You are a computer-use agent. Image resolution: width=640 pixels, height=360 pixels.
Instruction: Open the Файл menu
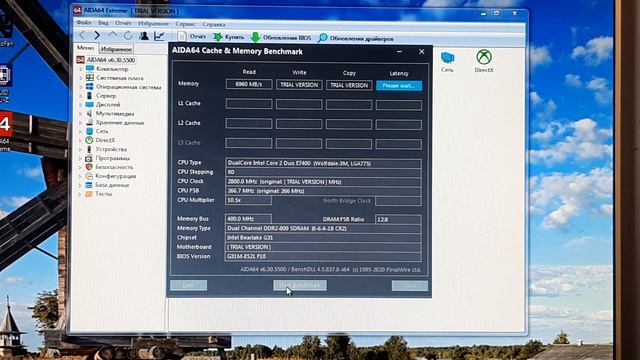84,23
